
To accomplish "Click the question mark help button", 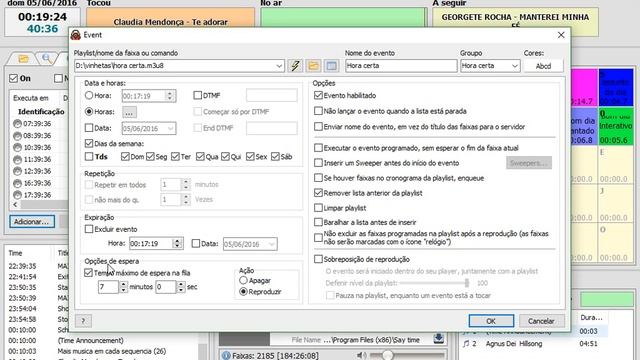I will tap(83, 321).
